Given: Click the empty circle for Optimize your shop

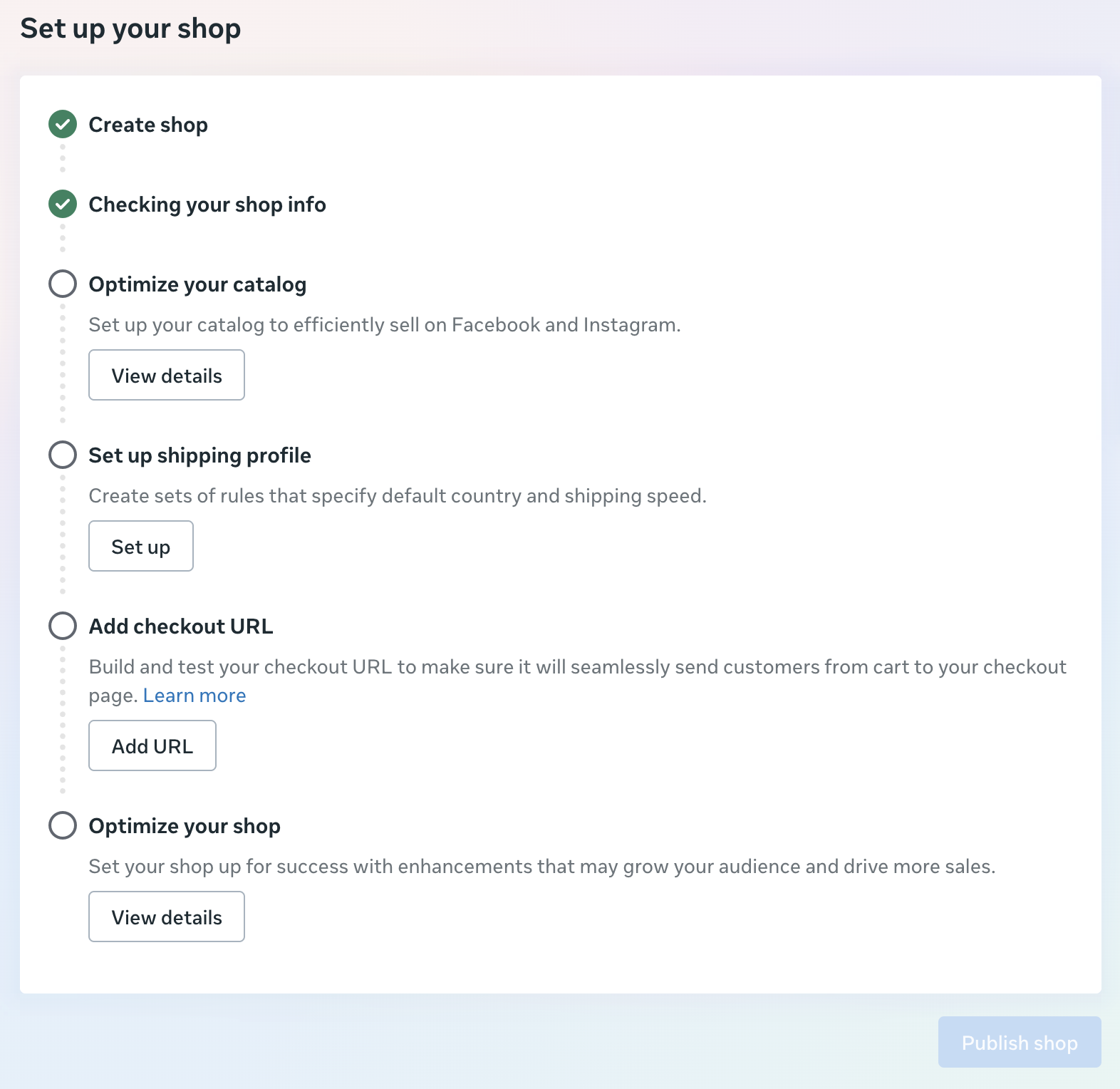Looking at the screenshot, I should click(x=63, y=825).
